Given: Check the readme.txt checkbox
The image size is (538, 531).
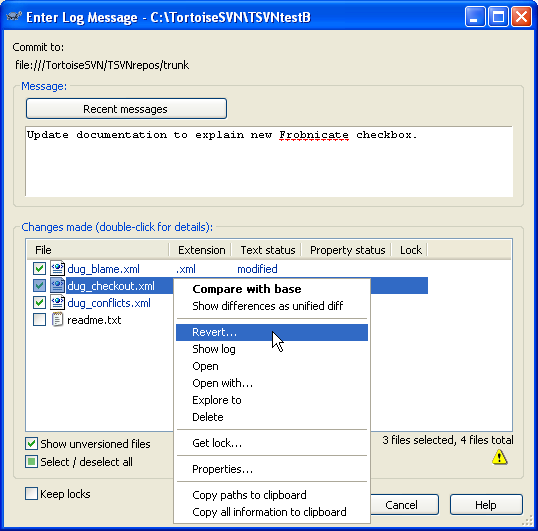Looking at the screenshot, I should [x=39, y=320].
